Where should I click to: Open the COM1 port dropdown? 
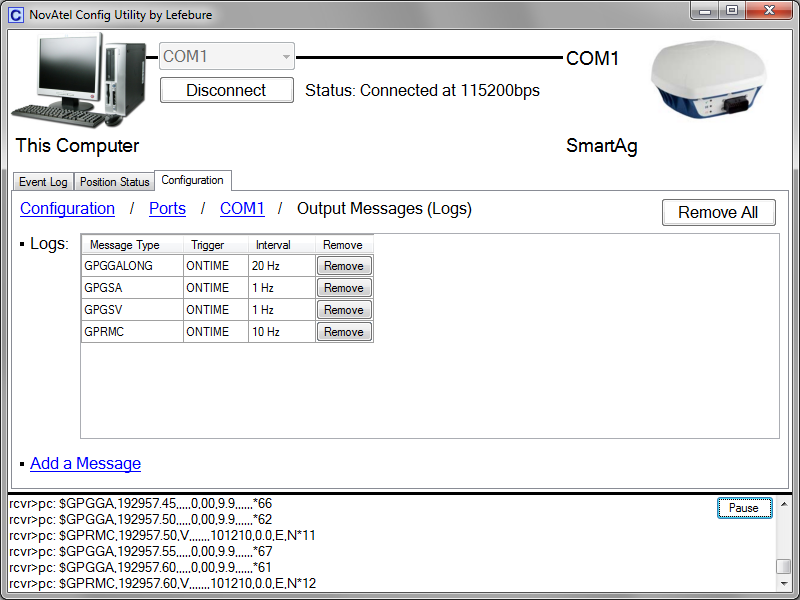[227, 57]
